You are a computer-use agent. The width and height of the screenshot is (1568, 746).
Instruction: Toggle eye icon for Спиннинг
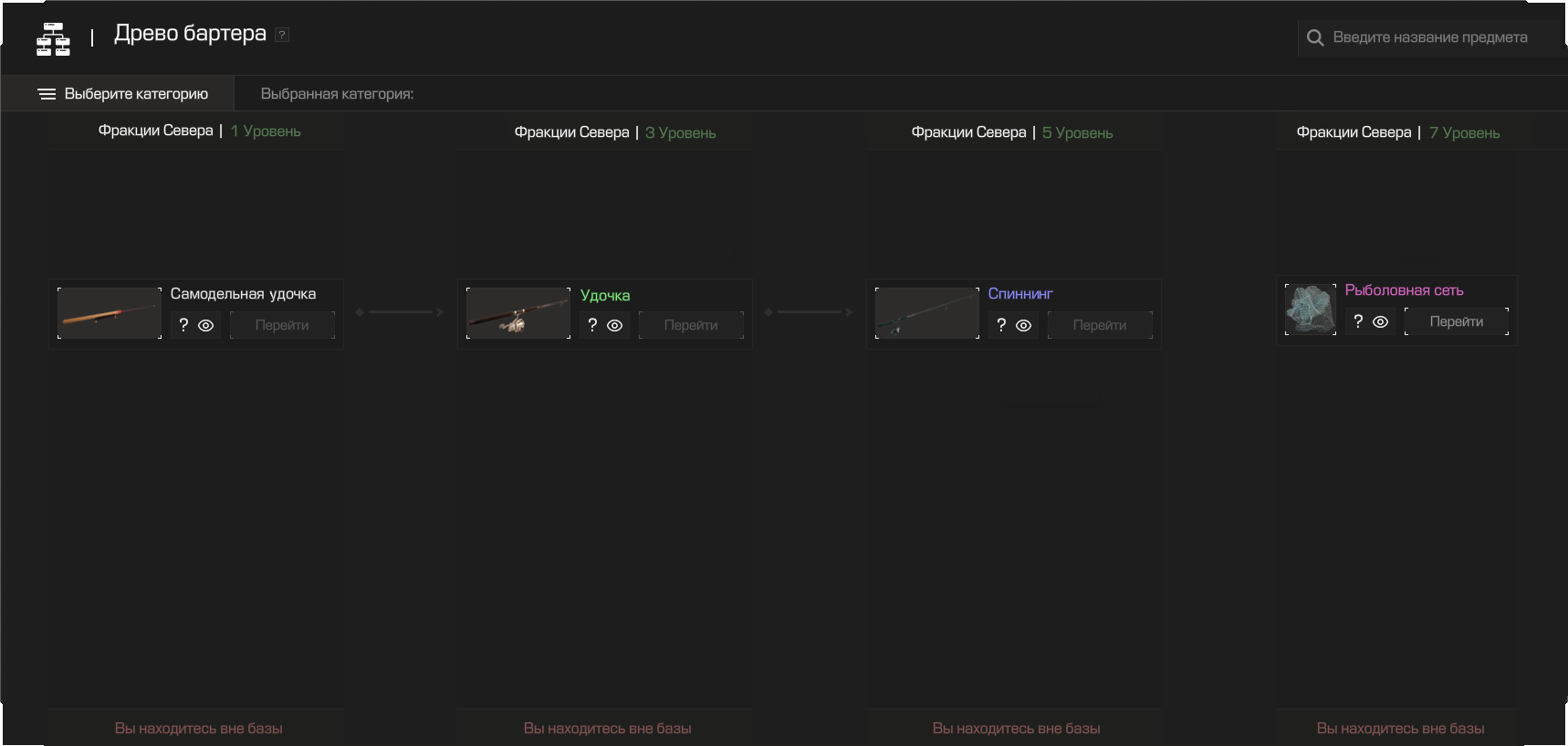point(1024,325)
